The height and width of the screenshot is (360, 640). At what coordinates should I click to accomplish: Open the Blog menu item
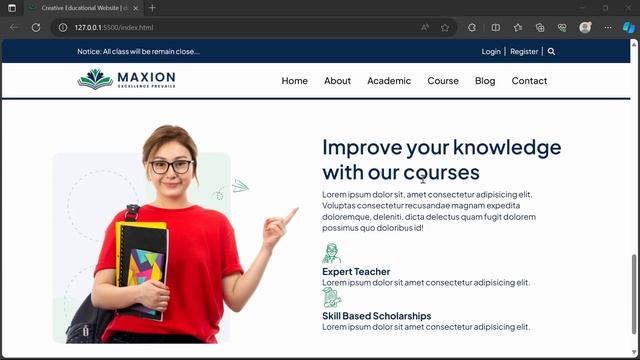[x=485, y=81]
